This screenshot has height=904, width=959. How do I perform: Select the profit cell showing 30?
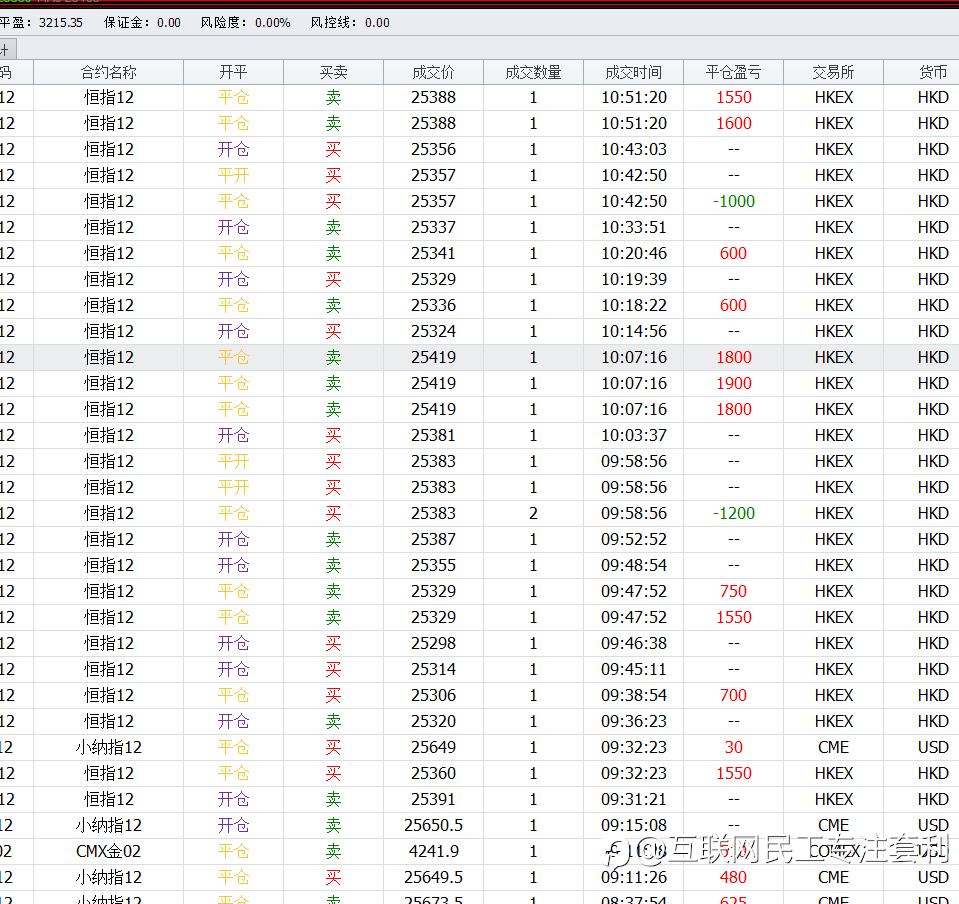coord(734,747)
